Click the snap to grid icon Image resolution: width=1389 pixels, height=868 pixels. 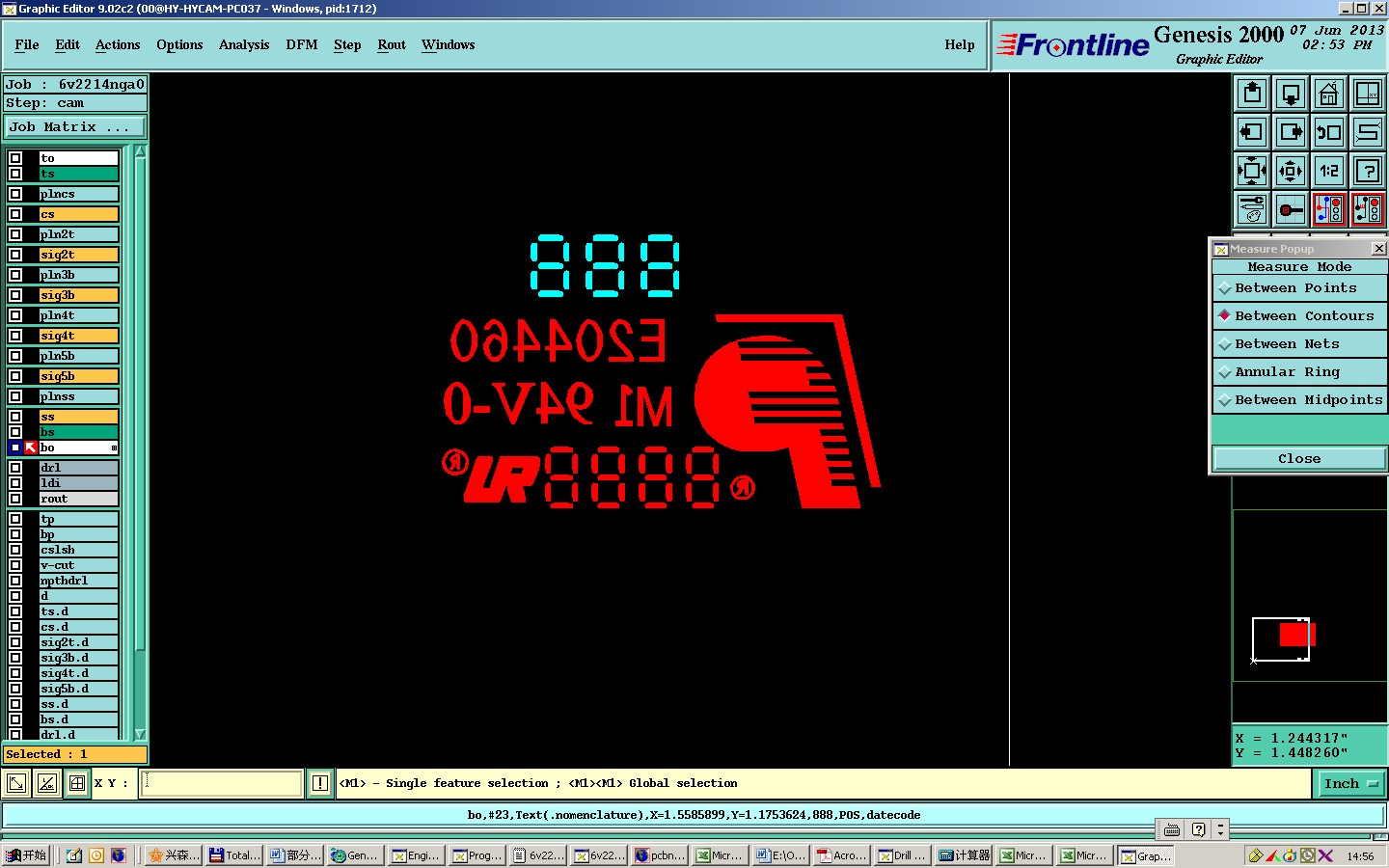point(1291,209)
